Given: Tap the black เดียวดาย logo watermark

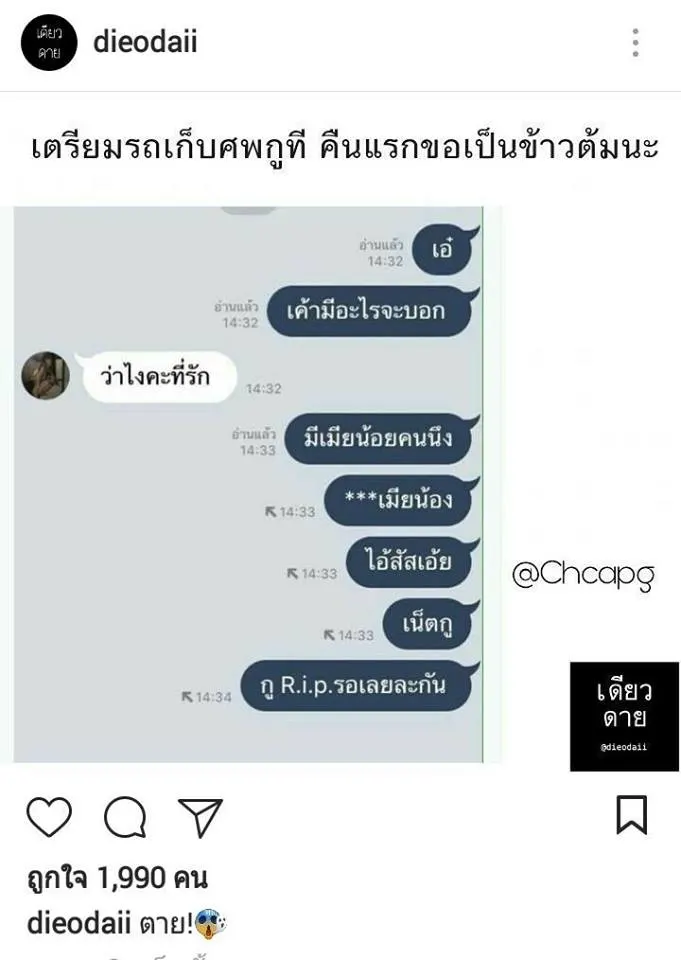Looking at the screenshot, I should (x=625, y=716).
